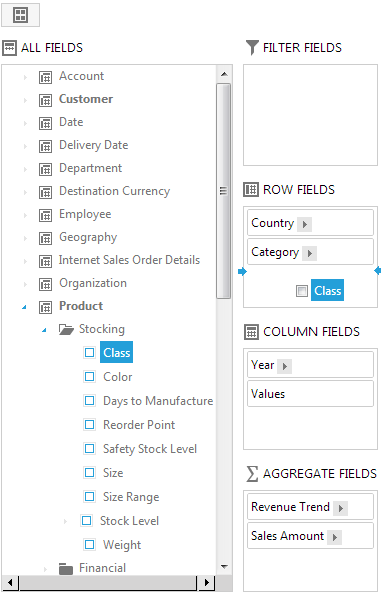Click the Geography dimension table icon
This screenshot has height=595, width=381.
46,238
